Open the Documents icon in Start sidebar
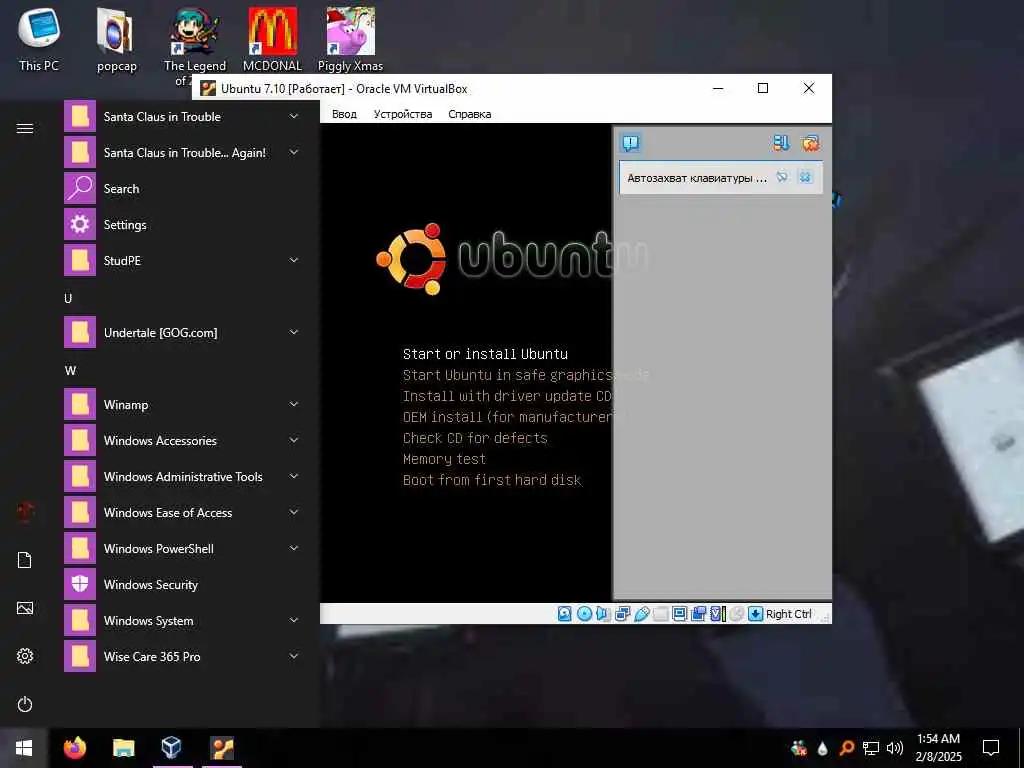This screenshot has width=1024, height=768. [x=25, y=560]
